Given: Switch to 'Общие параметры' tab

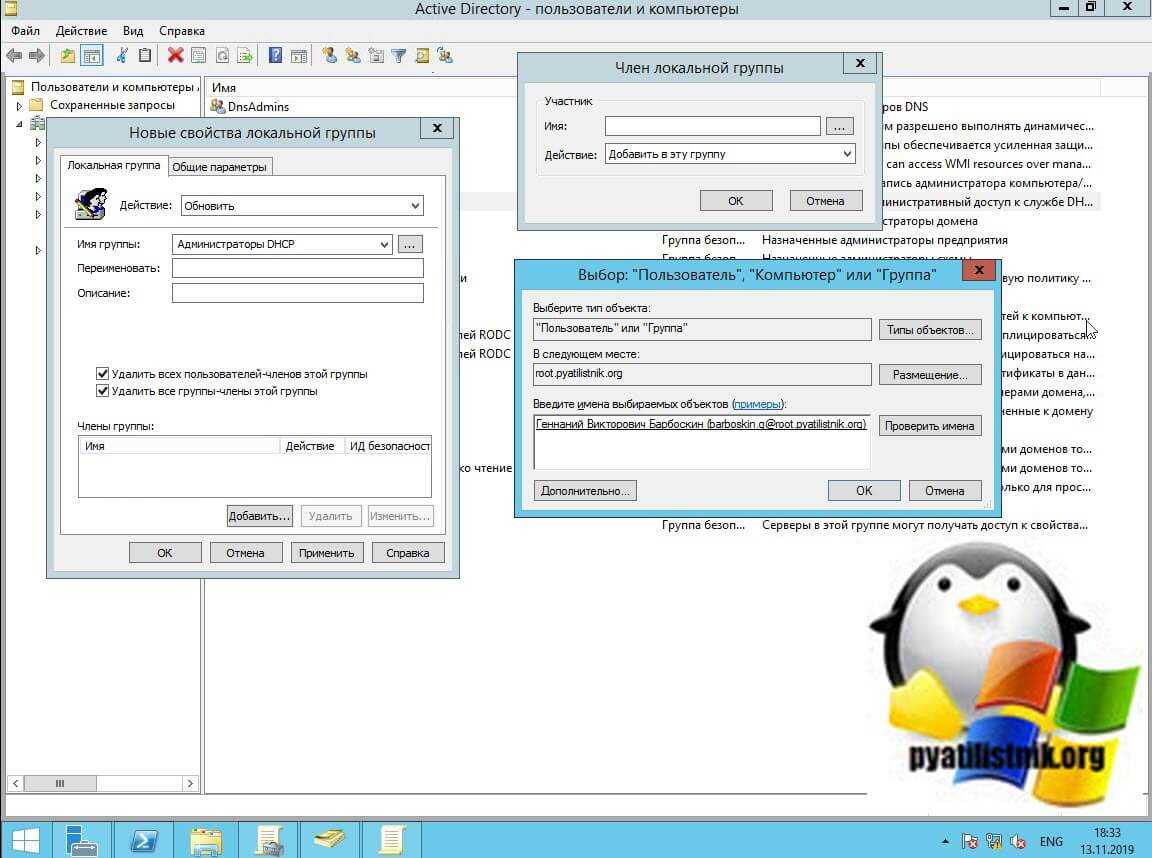Looking at the screenshot, I should [219, 167].
